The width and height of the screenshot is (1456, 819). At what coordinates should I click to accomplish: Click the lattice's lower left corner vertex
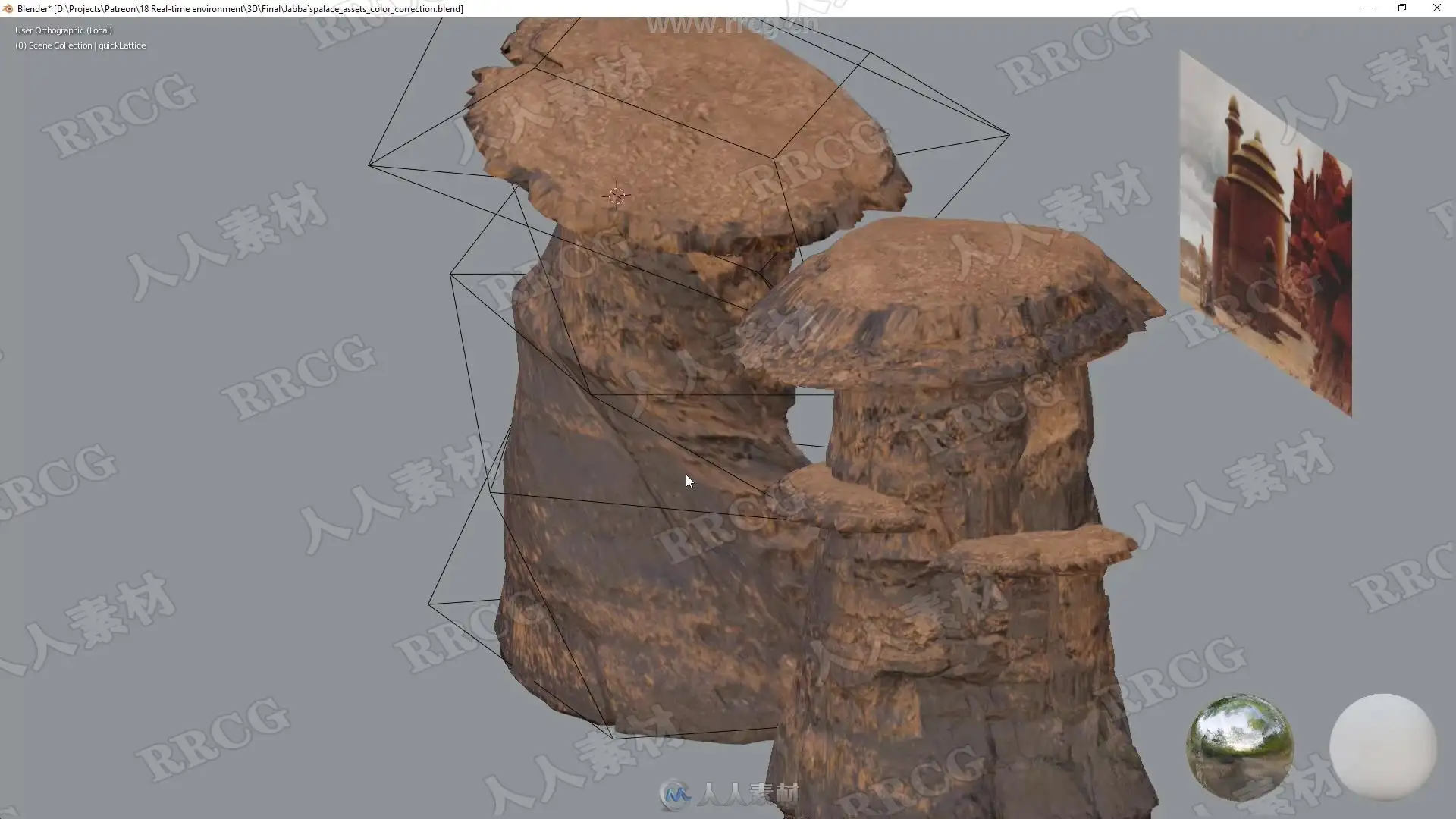click(x=429, y=604)
